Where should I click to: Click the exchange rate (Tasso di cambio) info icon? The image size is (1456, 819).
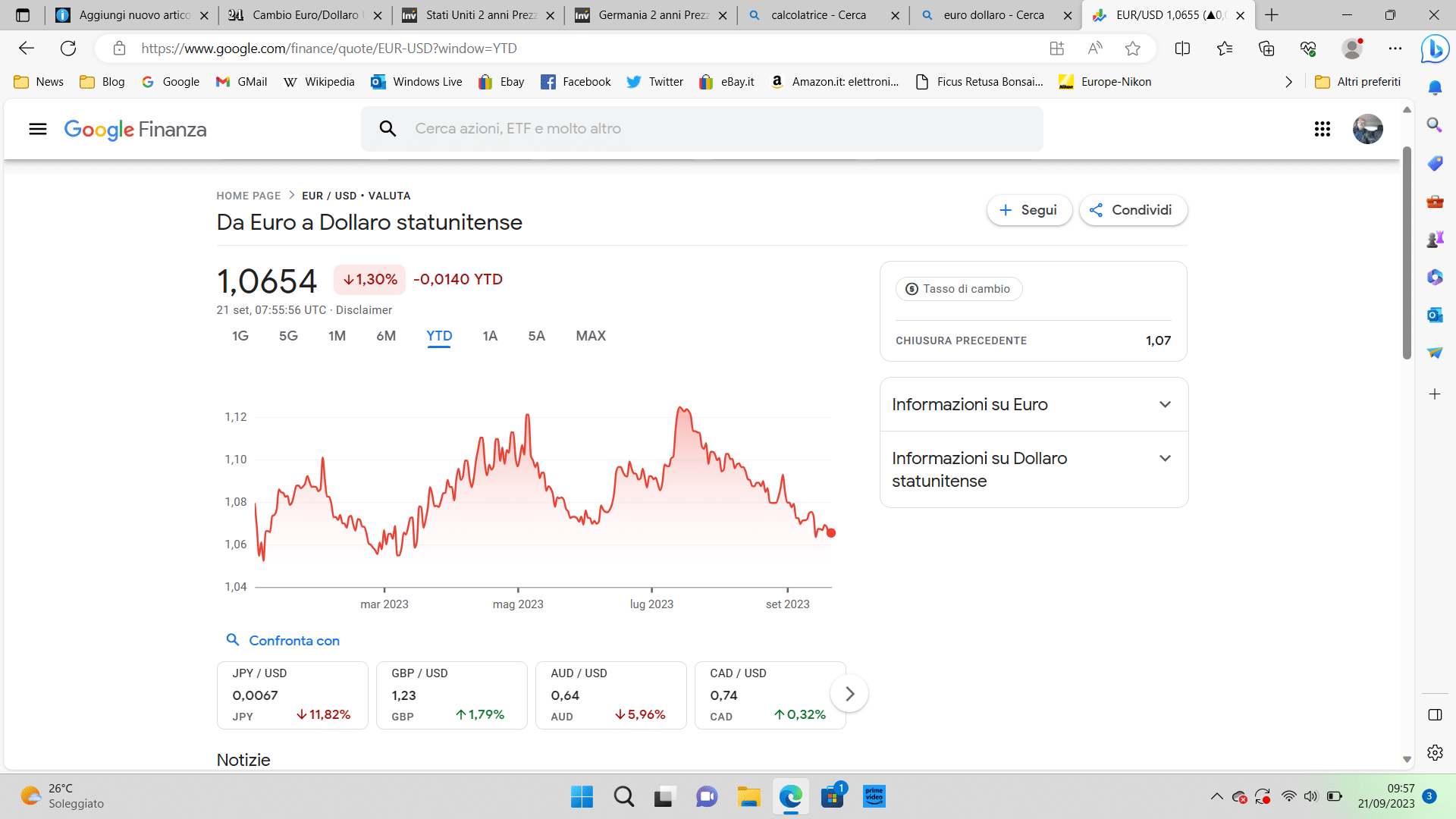[907, 289]
